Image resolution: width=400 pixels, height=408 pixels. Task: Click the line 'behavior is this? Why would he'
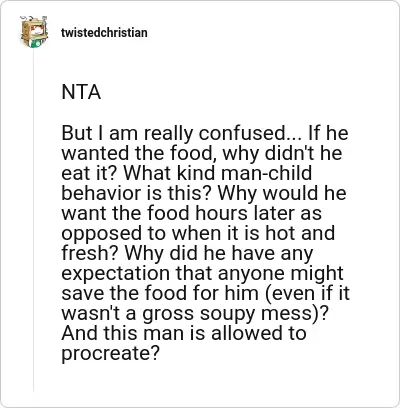point(204,193)
